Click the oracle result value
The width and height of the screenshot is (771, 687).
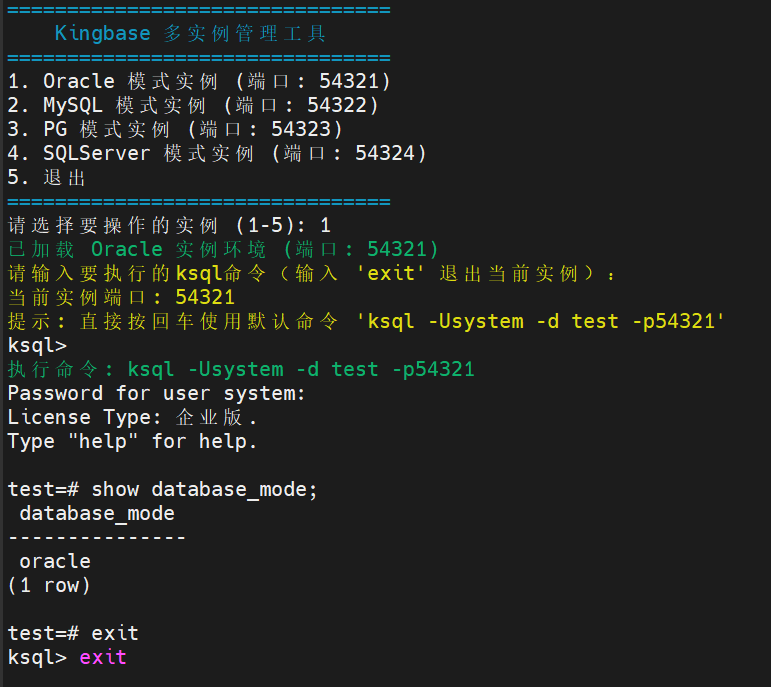pos(55,561)
